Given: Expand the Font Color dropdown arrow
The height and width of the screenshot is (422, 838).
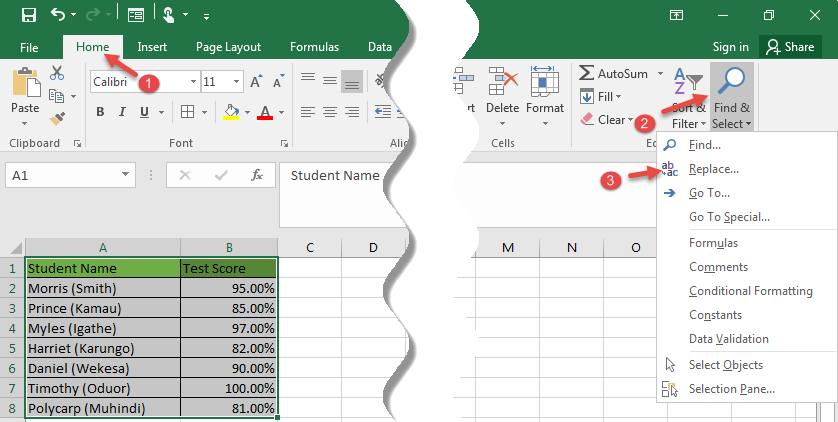Looking at the screenshot, I should [x=282, y=112].
